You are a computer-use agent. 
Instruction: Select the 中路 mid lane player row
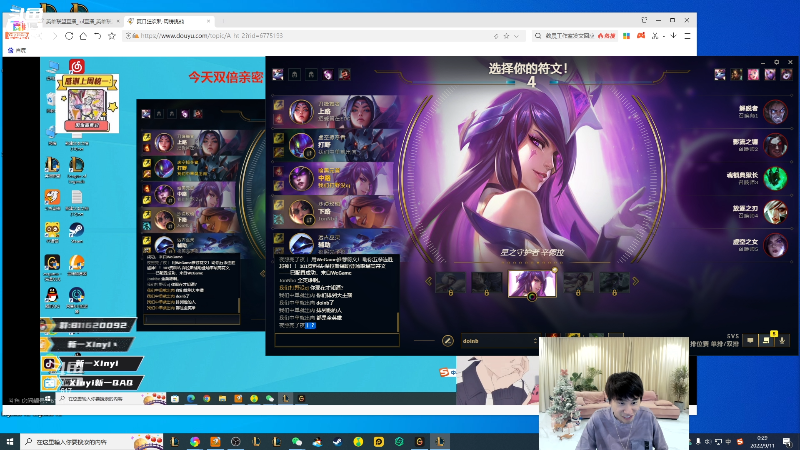pos(335,178)
